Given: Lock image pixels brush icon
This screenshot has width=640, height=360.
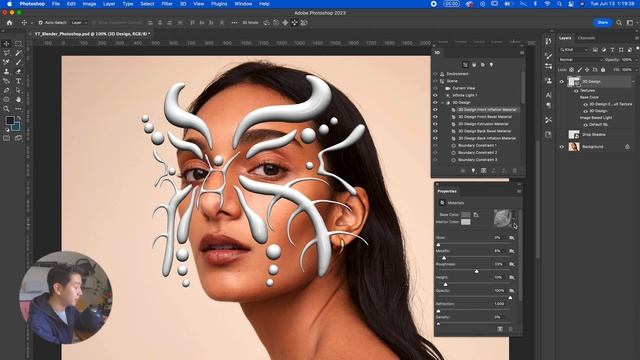Looking at the screenshot, I should 580,70.
